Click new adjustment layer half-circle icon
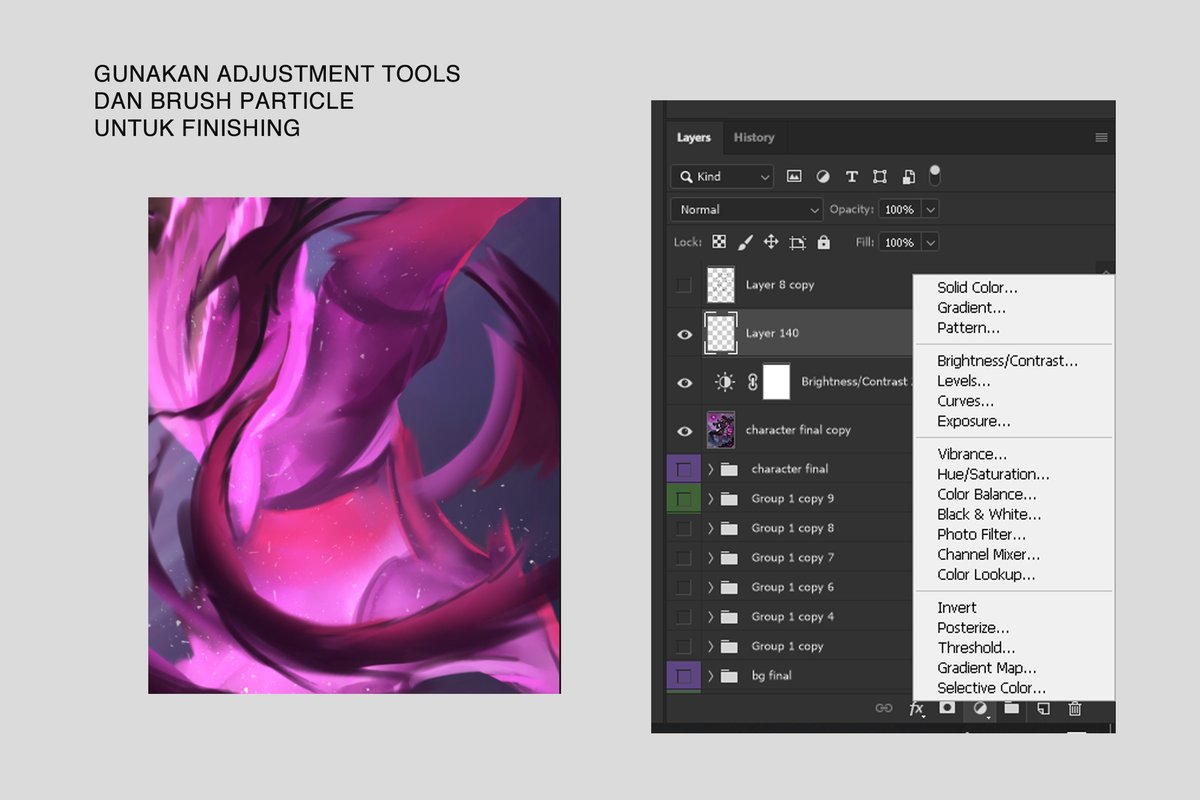1200x800 pixels. click(980, 709)
